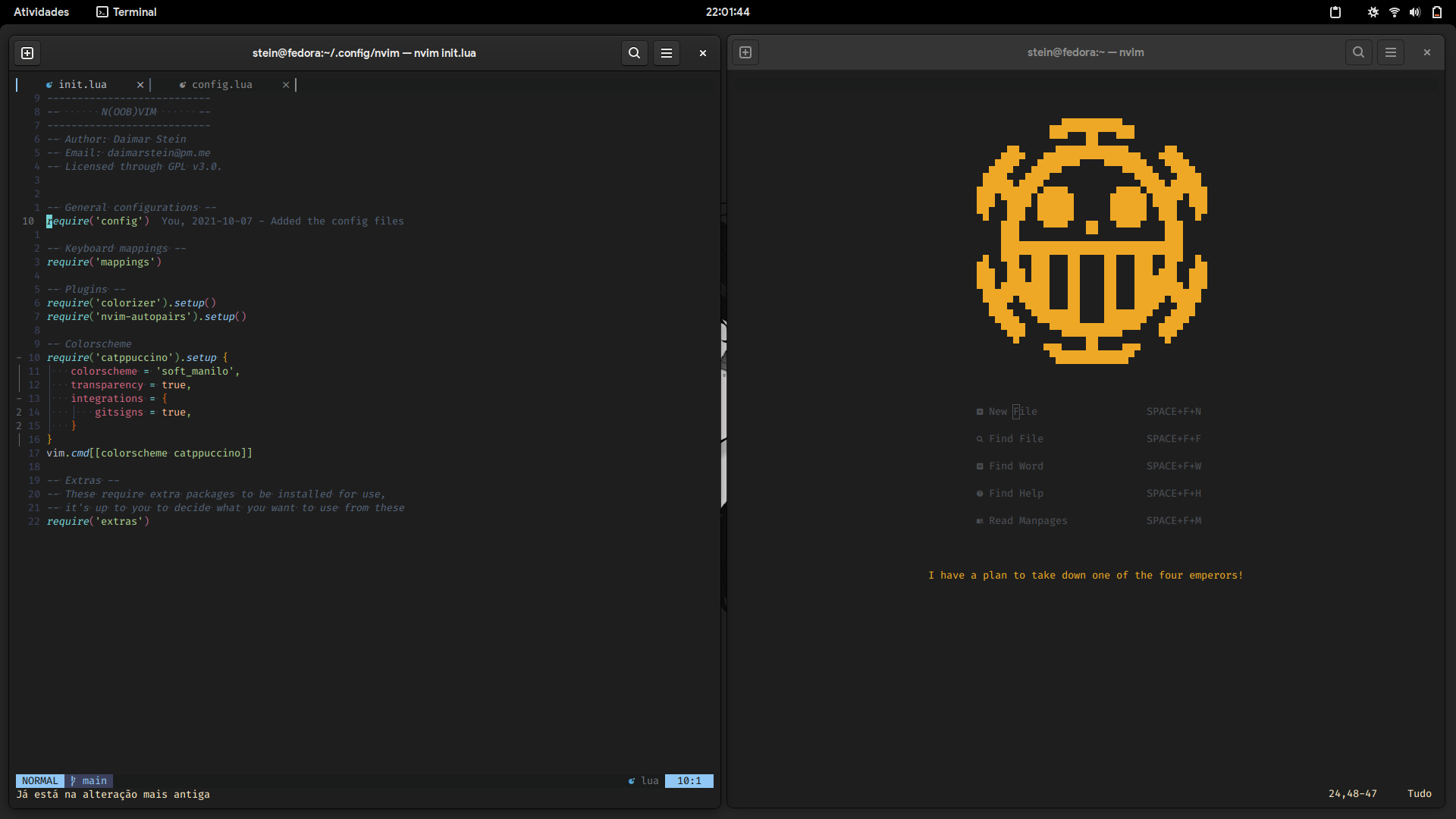The height and width of the screenshot is (819, 1456).
Task: Click volume icon in system tray
Action: 1415,12
